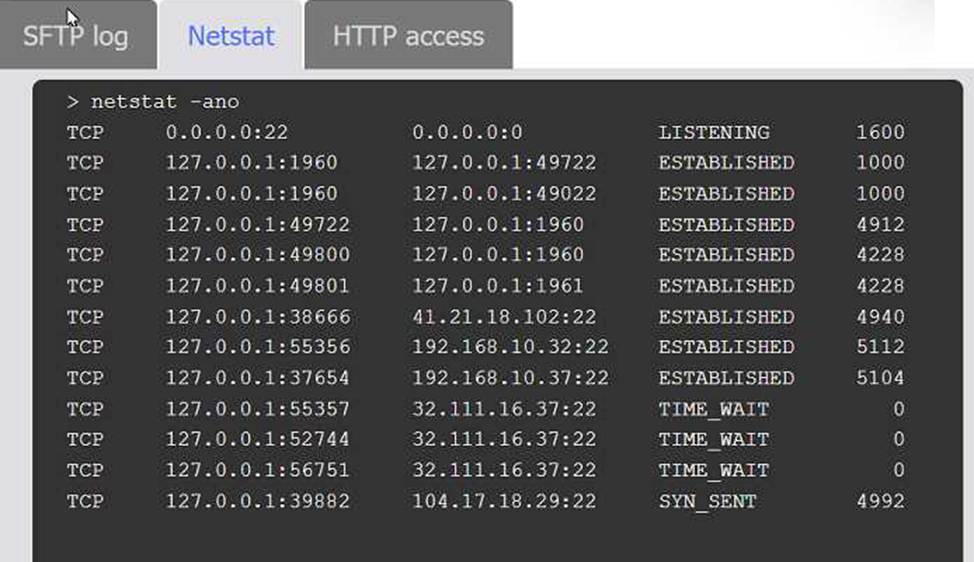Select PID 5104 in the output

click(x=879, y=378)
